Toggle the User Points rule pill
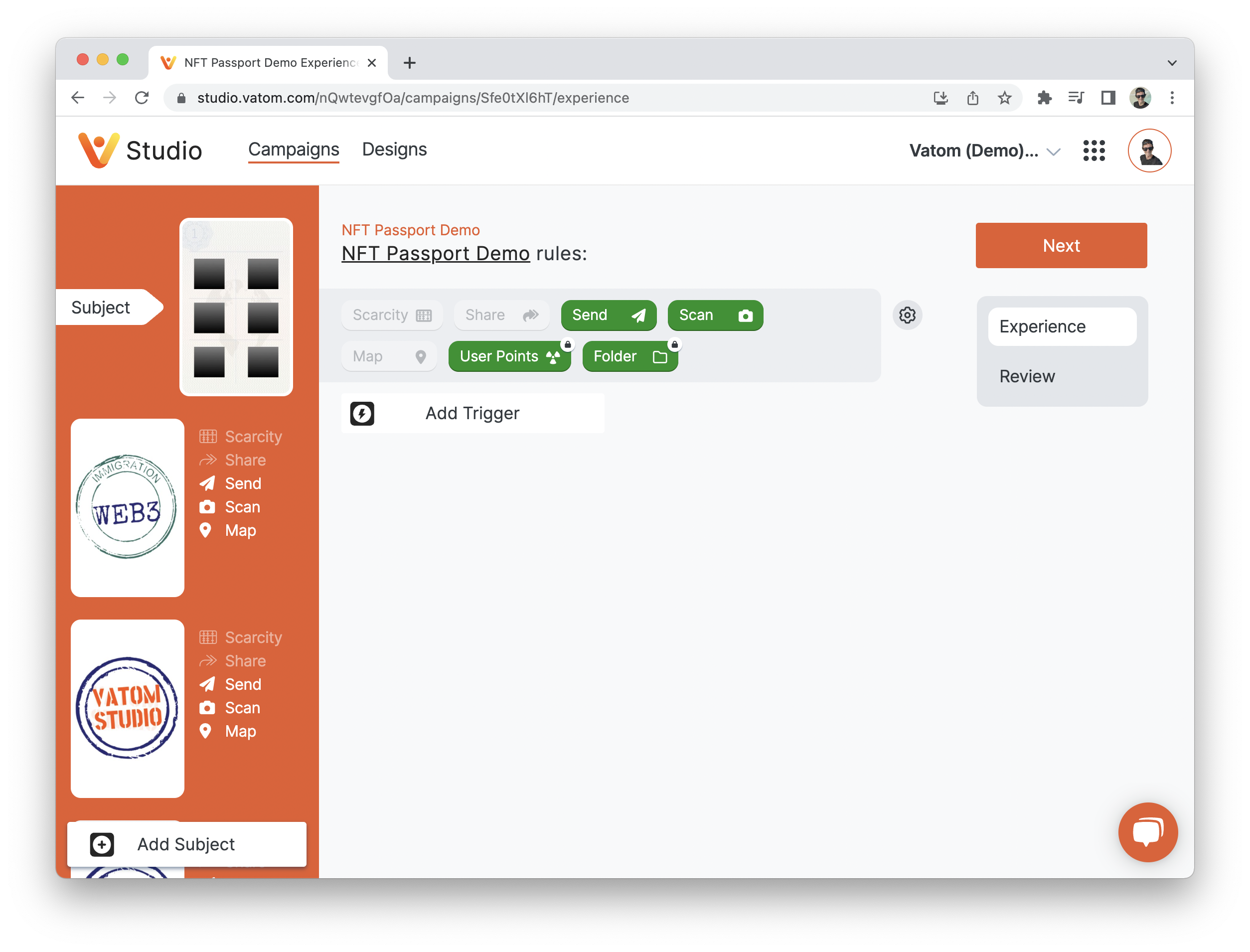The height and width of the screenshot is (952, 1250). [509, 356]
